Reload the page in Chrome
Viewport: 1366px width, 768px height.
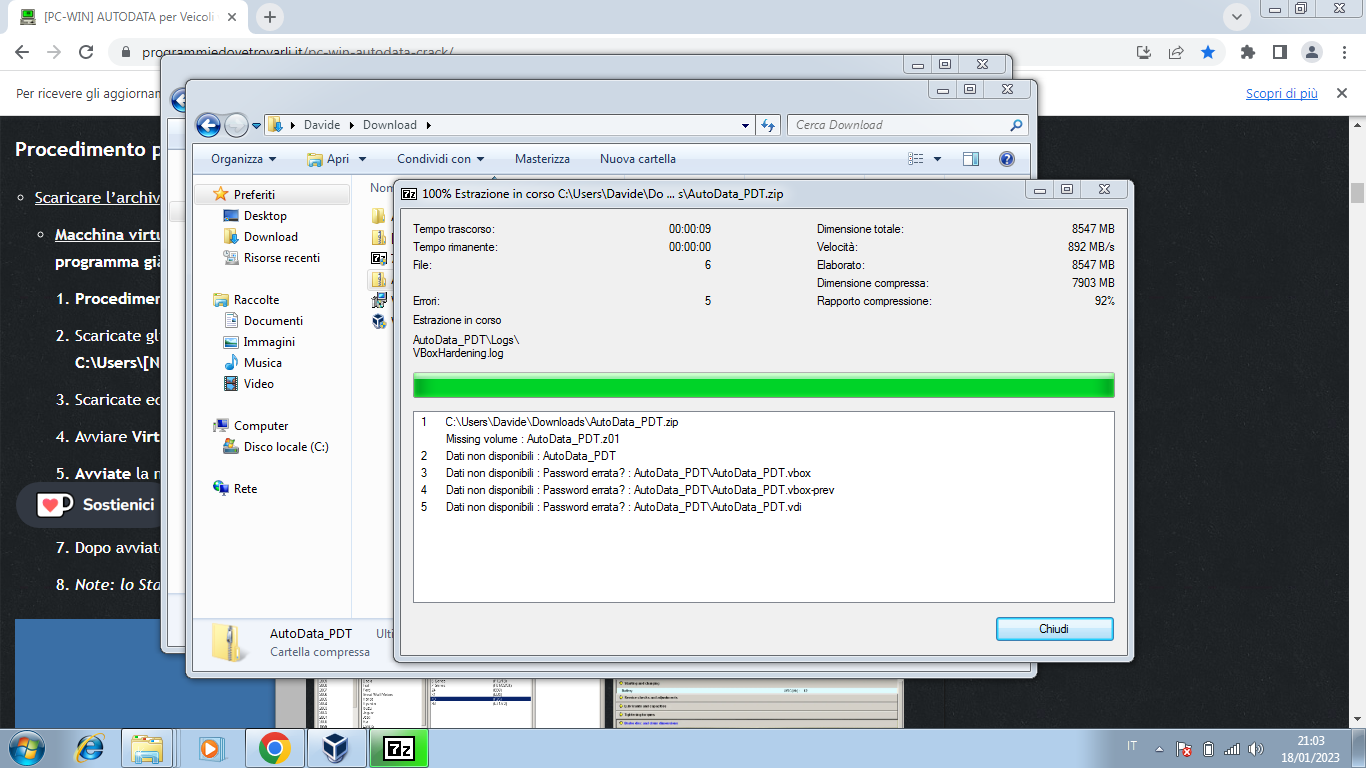(x=86, y=52)
